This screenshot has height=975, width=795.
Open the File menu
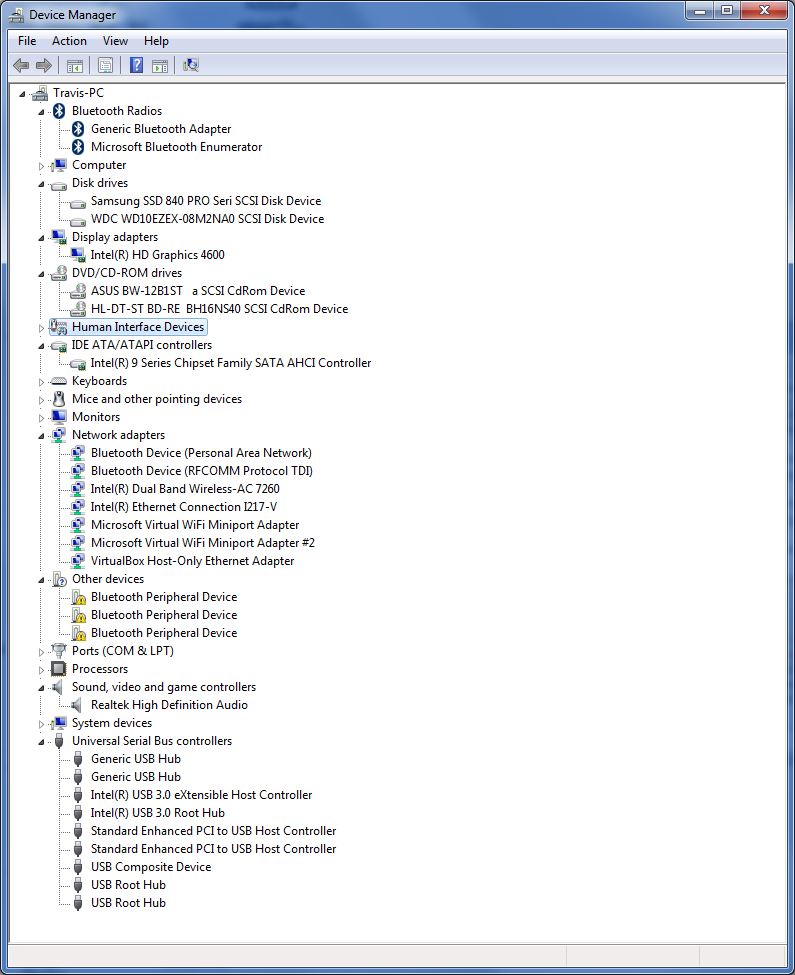point(27,41)
